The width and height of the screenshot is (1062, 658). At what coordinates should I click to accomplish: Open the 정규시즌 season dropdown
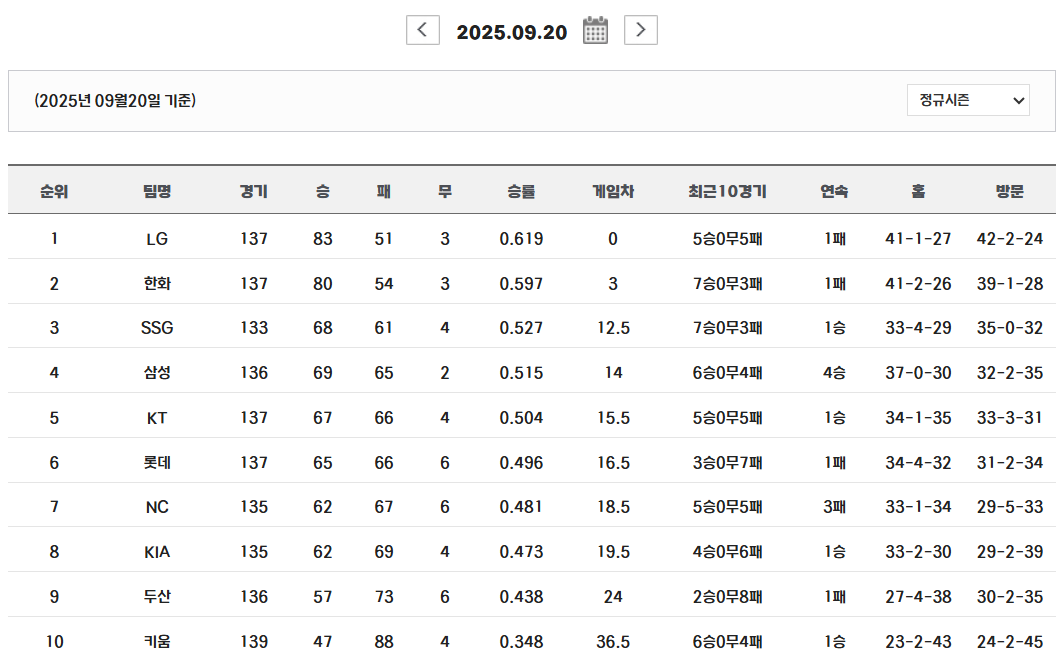tap(967, 100)
